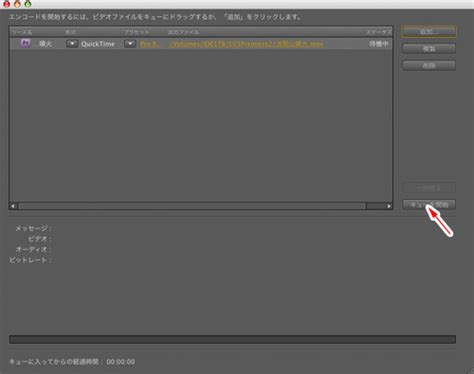Image resolution: width=474 pixels, height=374 pixels.
Task: Click the queue list horizontal scrollbar track
Action: [201, 206]
